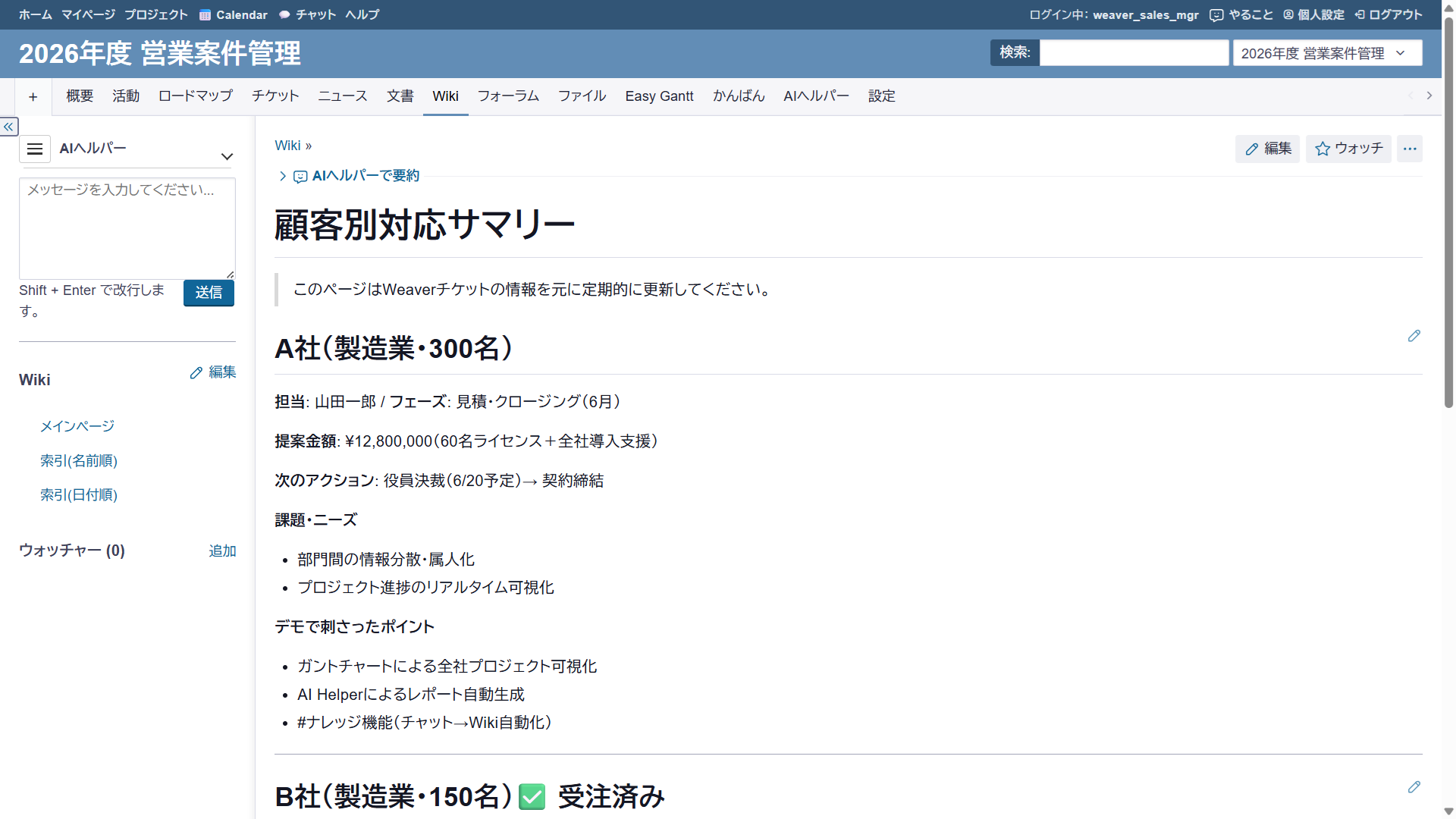This screenshot has height=819, width=1456.
Task: Click the AI helper message text area
Action: 127,228
